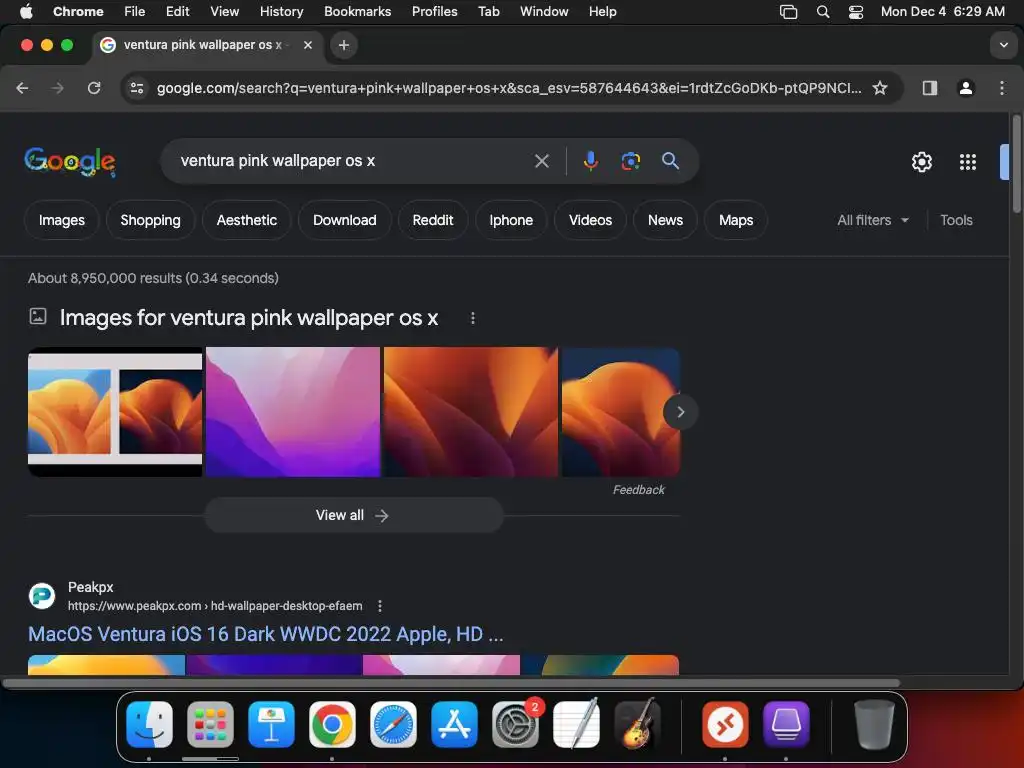Open Keynote from the Dock
Screen dimensions: 1024x768
(x=271, y=725)
